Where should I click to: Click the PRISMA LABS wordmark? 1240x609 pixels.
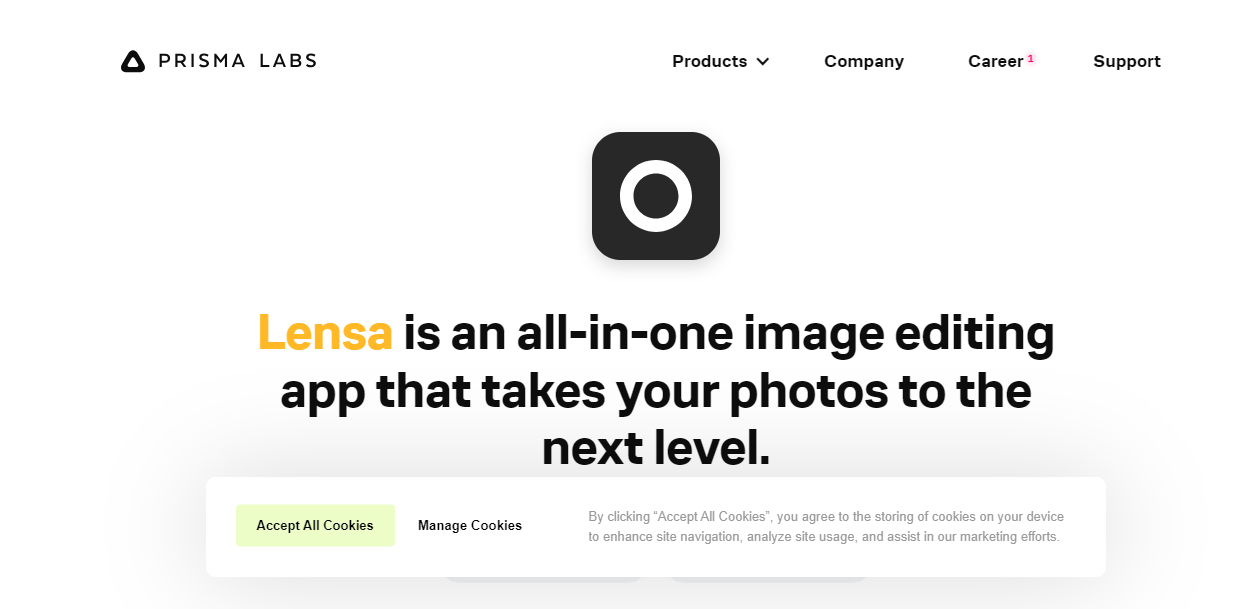(x=238, y=61)
